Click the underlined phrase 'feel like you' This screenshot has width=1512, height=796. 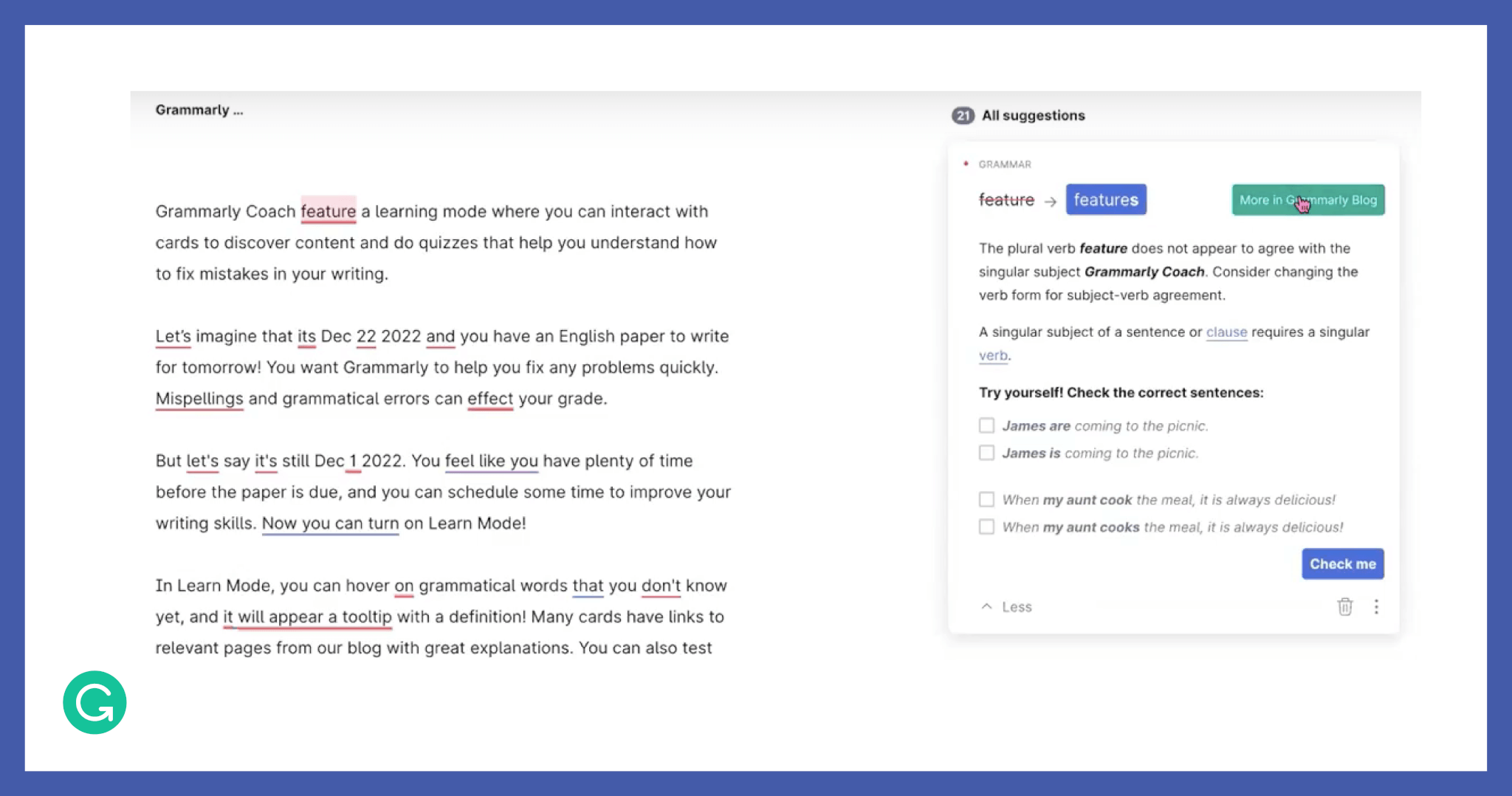(x=492, y=462)
